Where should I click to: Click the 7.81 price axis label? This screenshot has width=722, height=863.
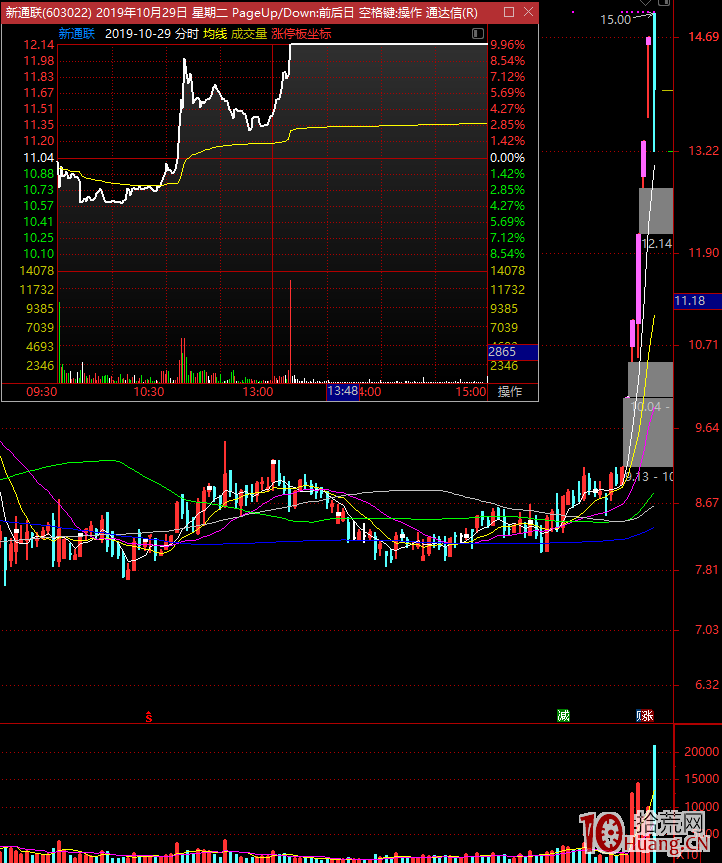(707, 570)
